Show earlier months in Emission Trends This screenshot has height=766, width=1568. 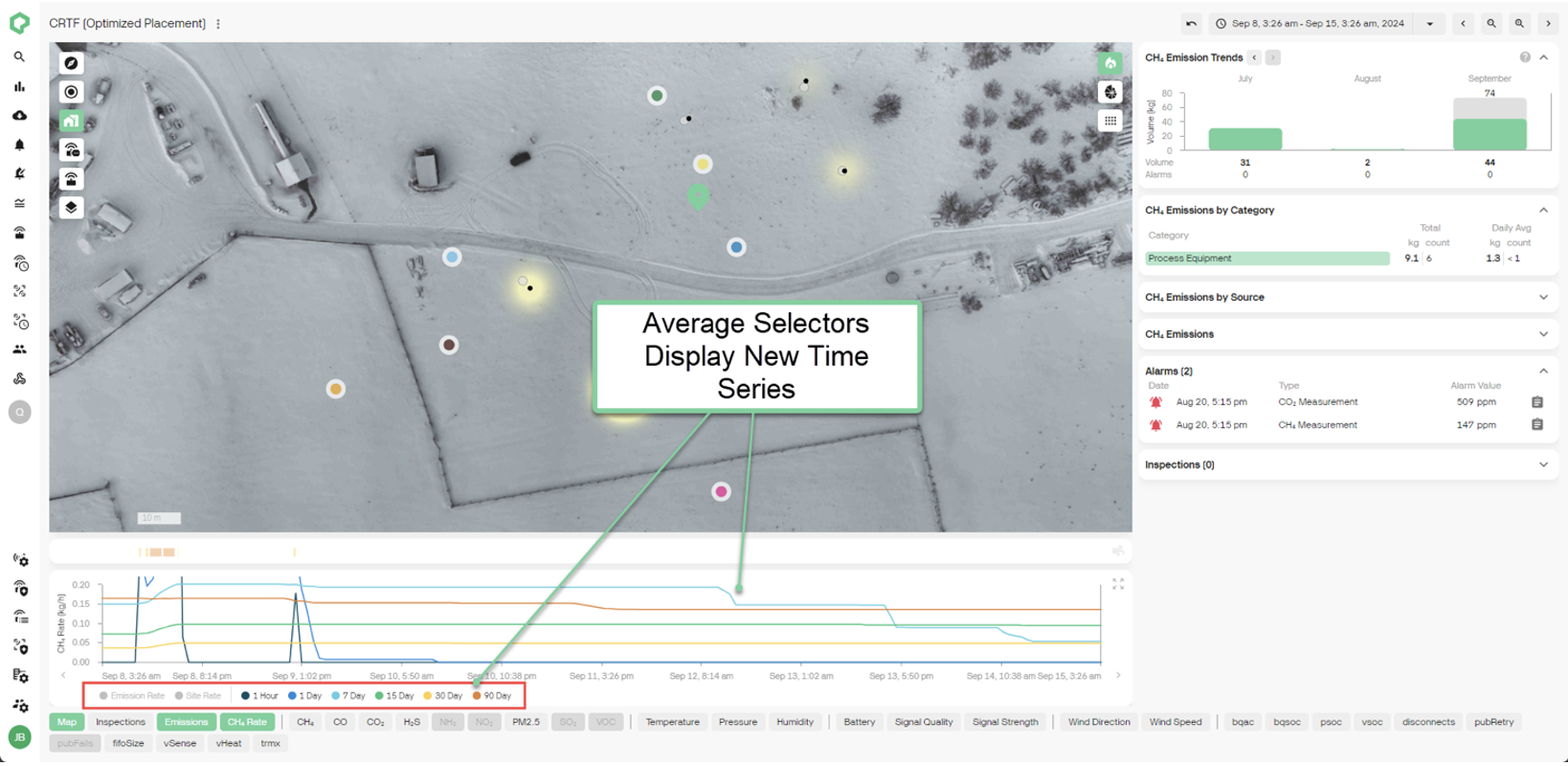[x=1254, y=57]
